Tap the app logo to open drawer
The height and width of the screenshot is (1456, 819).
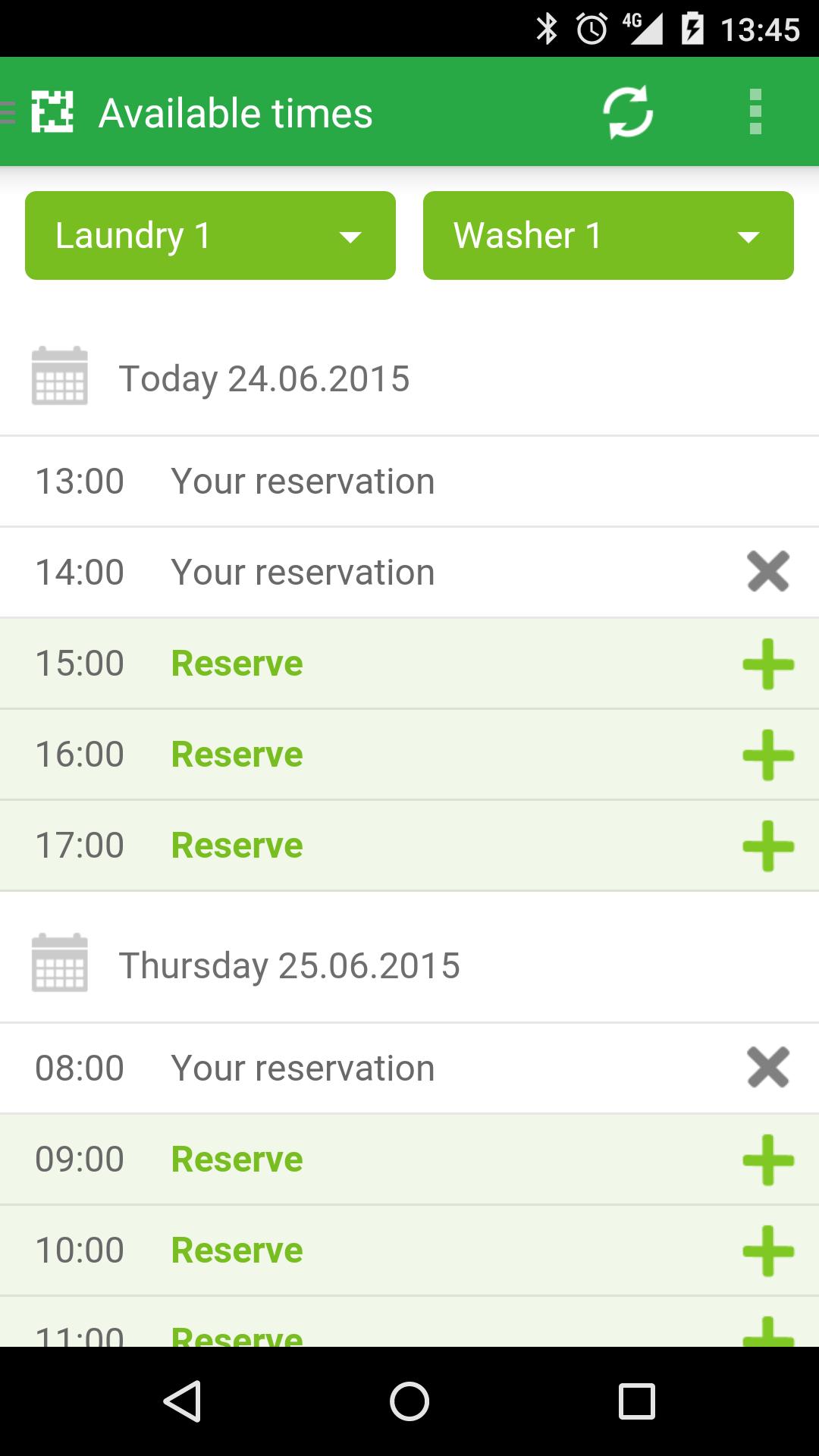(x=52, y=112)
